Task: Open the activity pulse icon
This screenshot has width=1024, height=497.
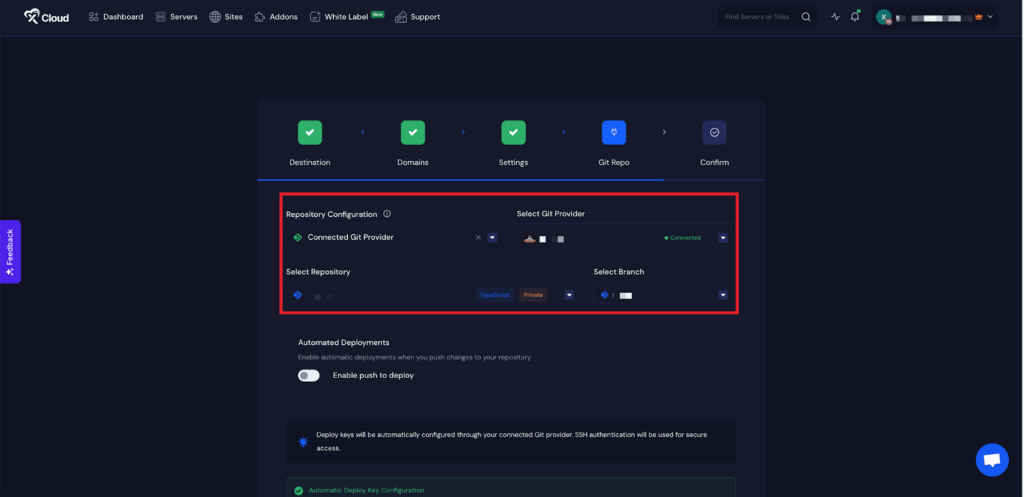Action: click(x=835, y=17)
